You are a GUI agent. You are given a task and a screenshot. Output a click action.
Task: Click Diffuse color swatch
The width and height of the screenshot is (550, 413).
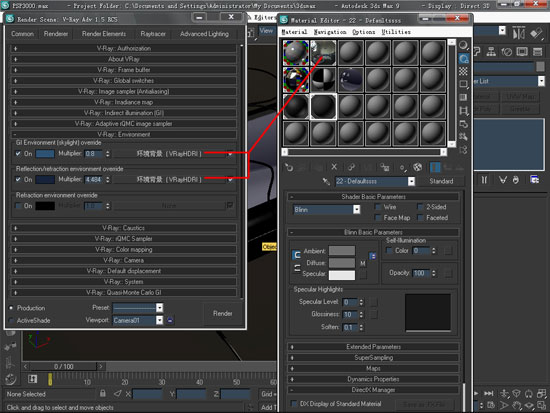(342, 263)
